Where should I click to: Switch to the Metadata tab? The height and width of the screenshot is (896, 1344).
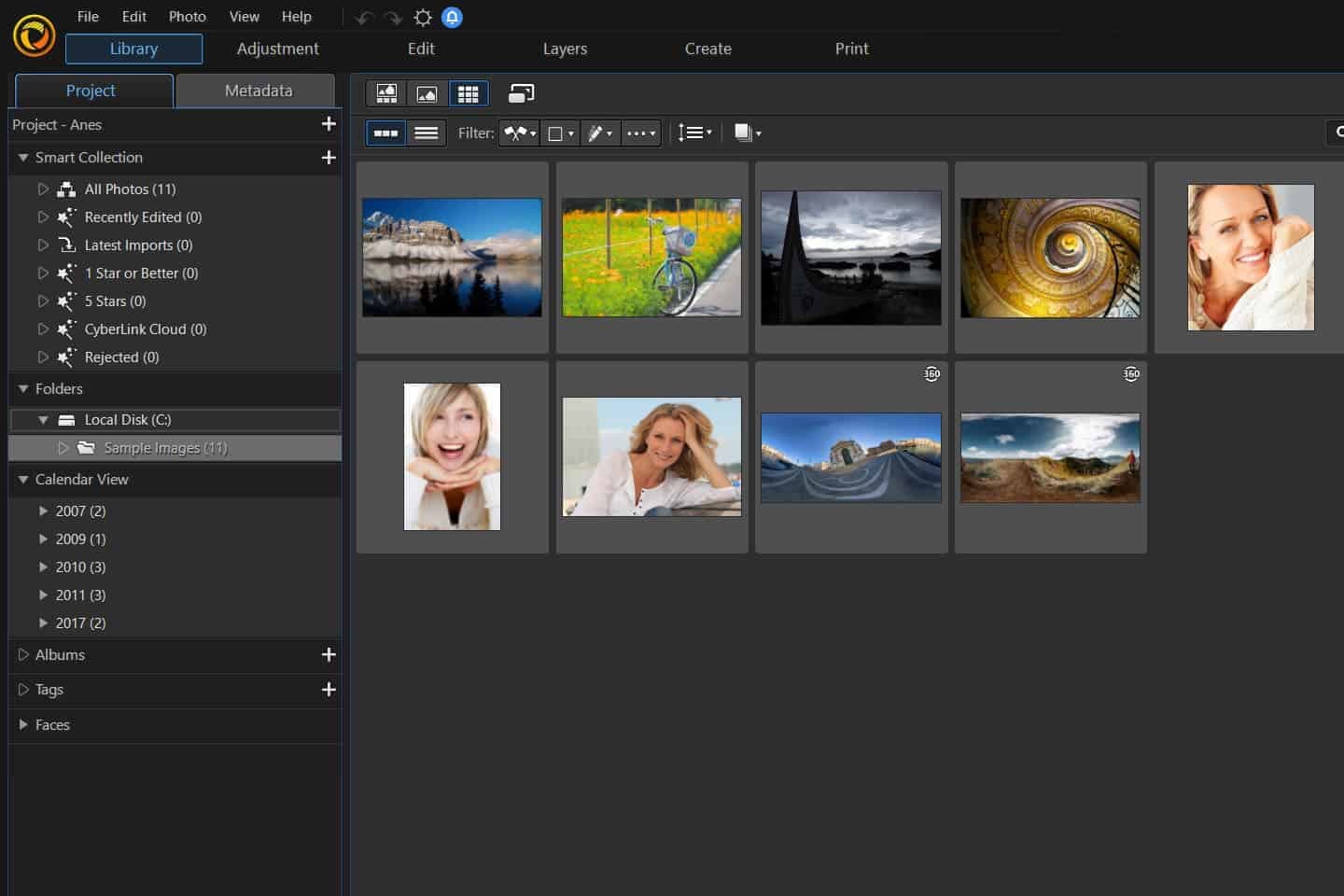click(256, 91)
